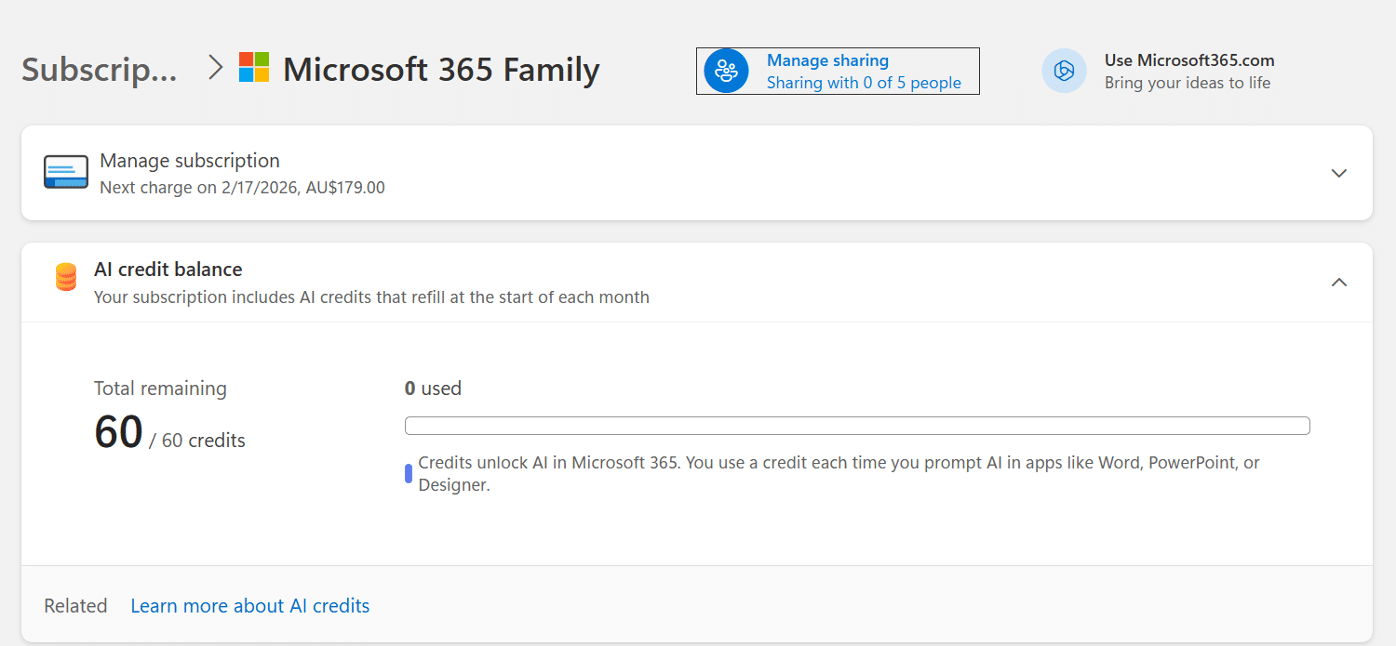Click the credits usage progress bar

[857, 426]
